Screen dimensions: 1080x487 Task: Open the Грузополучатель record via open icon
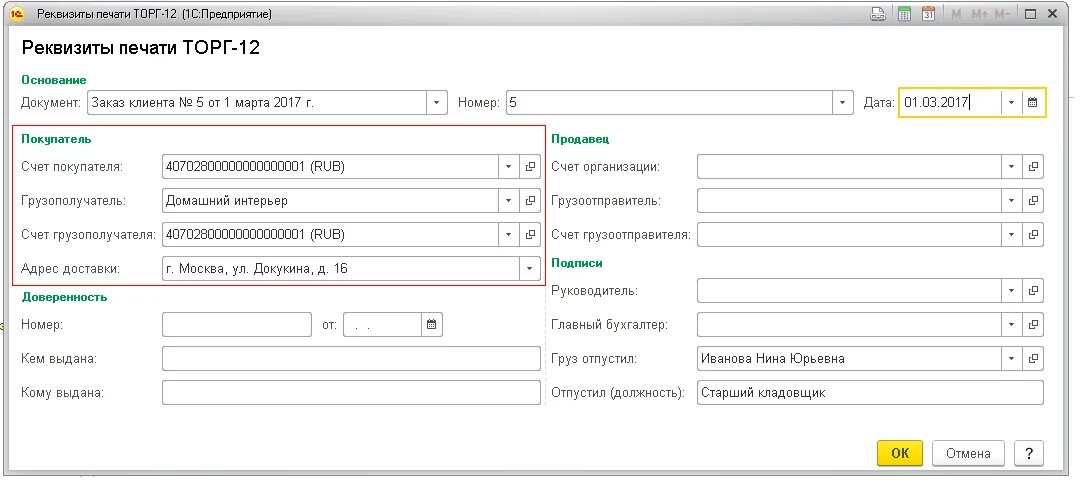[530, 200]
